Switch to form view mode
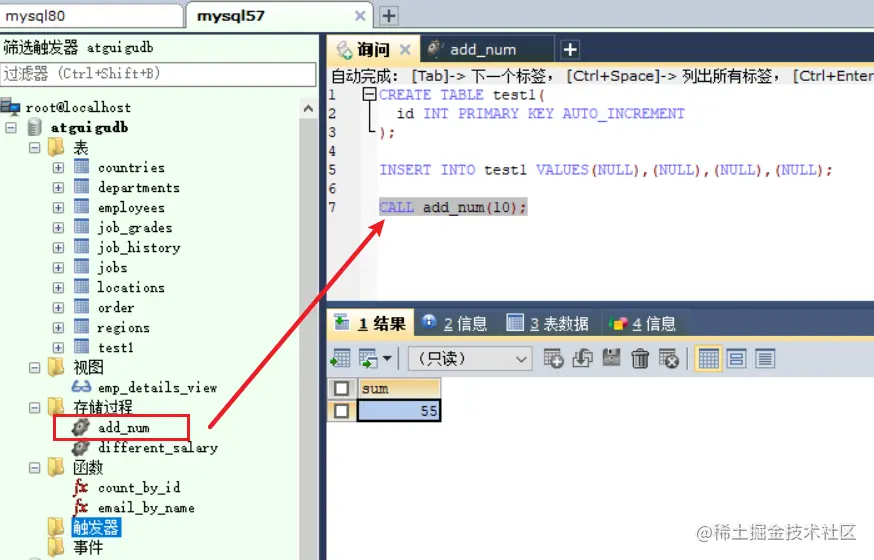This screenshot has width=874, height=560. 736,358
